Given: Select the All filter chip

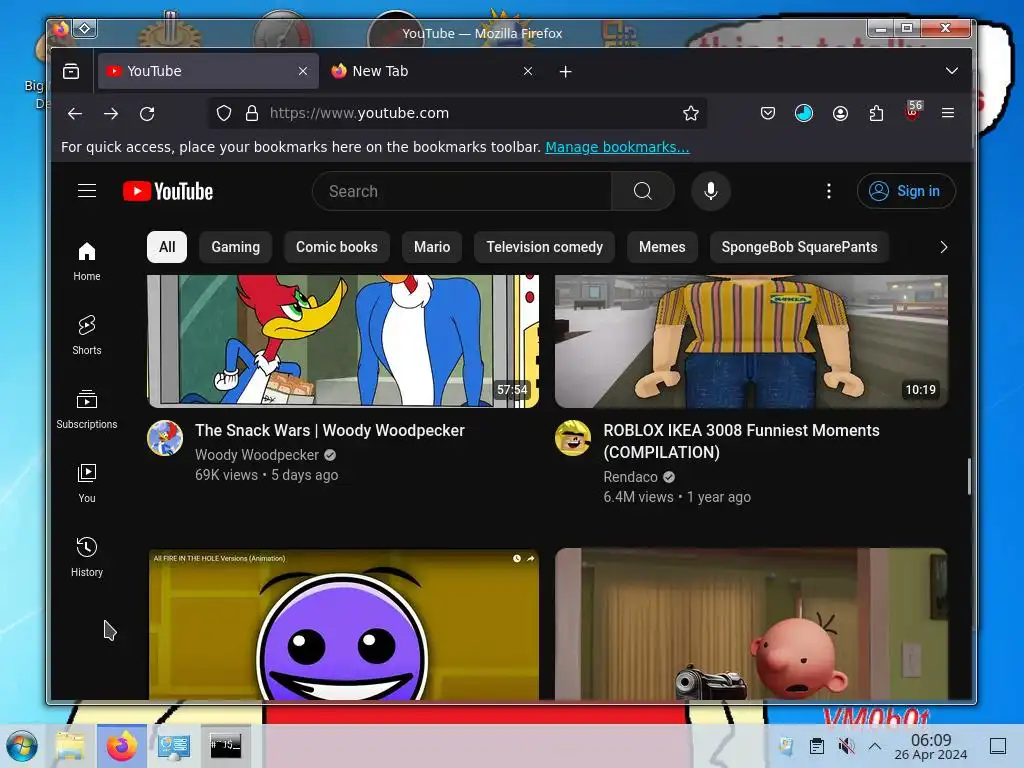Looking at the screenshot, I should [167, 247].
